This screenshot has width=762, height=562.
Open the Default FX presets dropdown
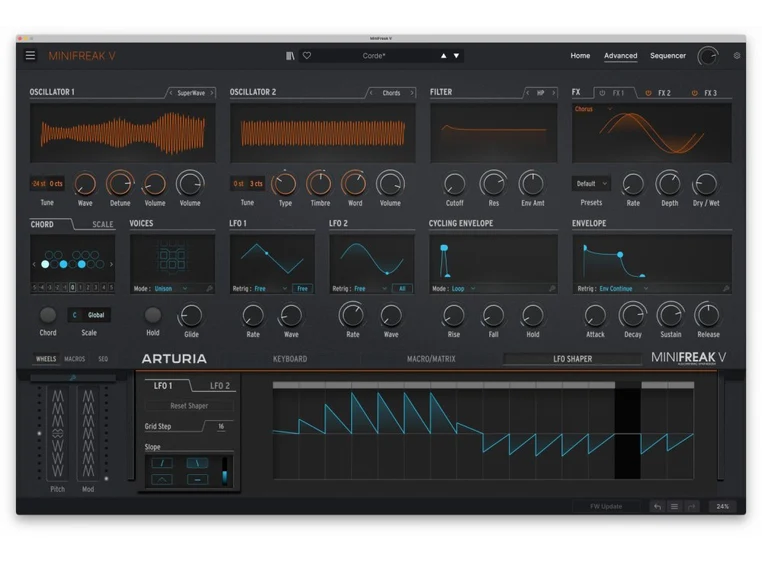pos(591,184)
